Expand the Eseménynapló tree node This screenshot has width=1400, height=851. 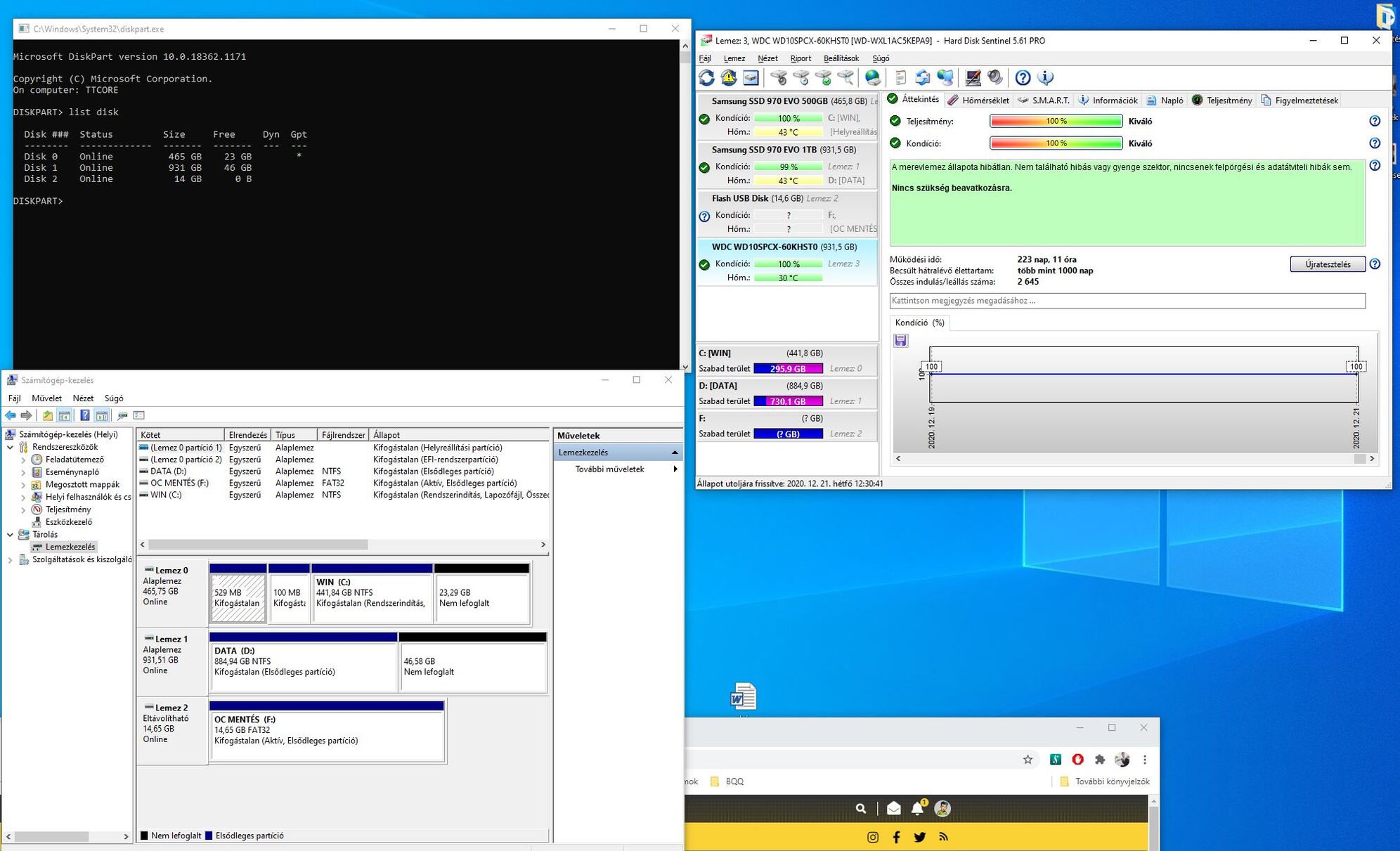23,472
